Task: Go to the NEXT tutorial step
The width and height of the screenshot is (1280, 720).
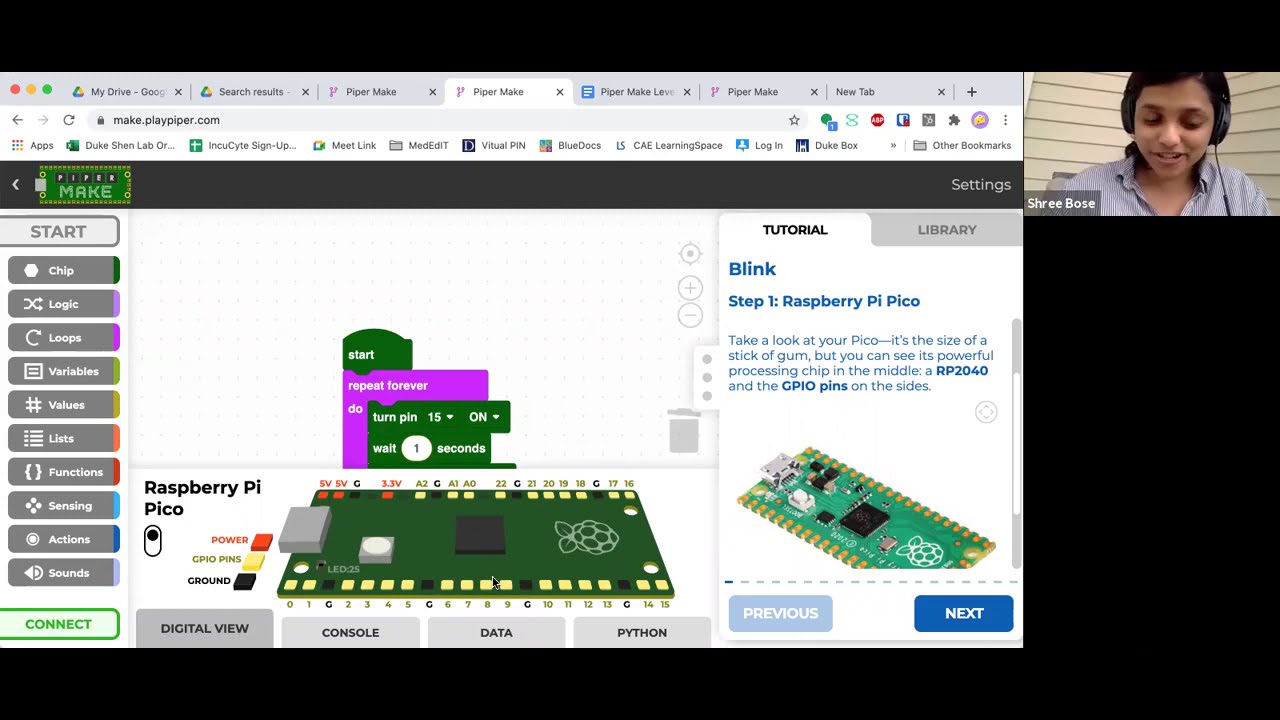Action: click(964, 613)
